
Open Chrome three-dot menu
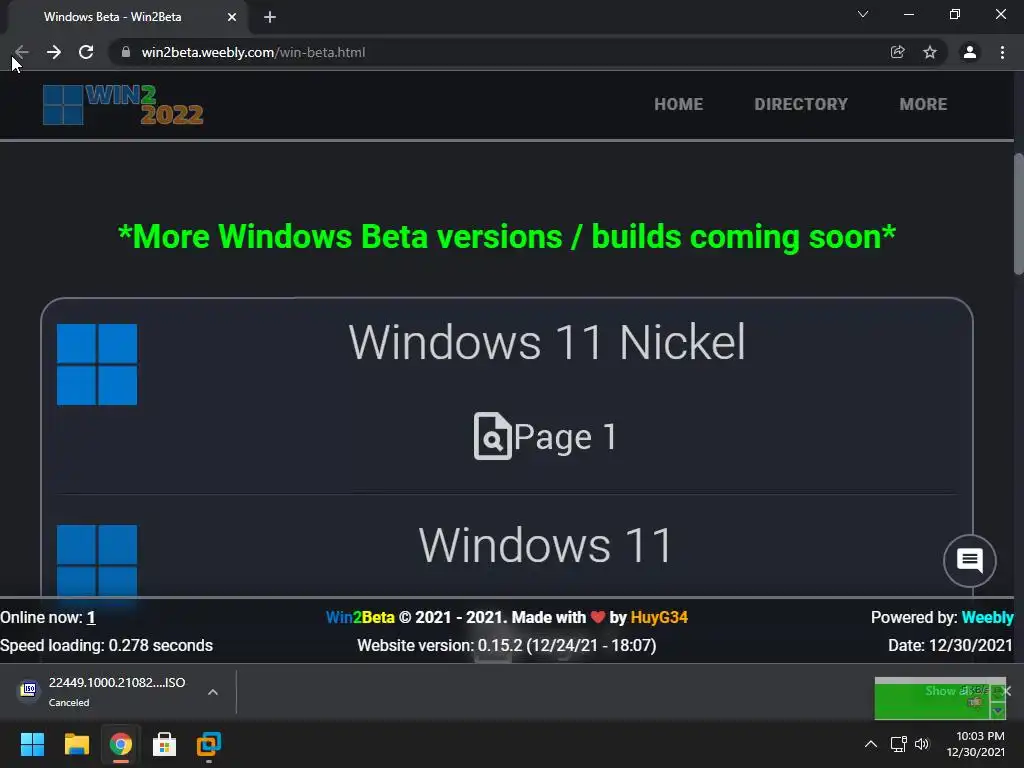[x=1002, y=52]
